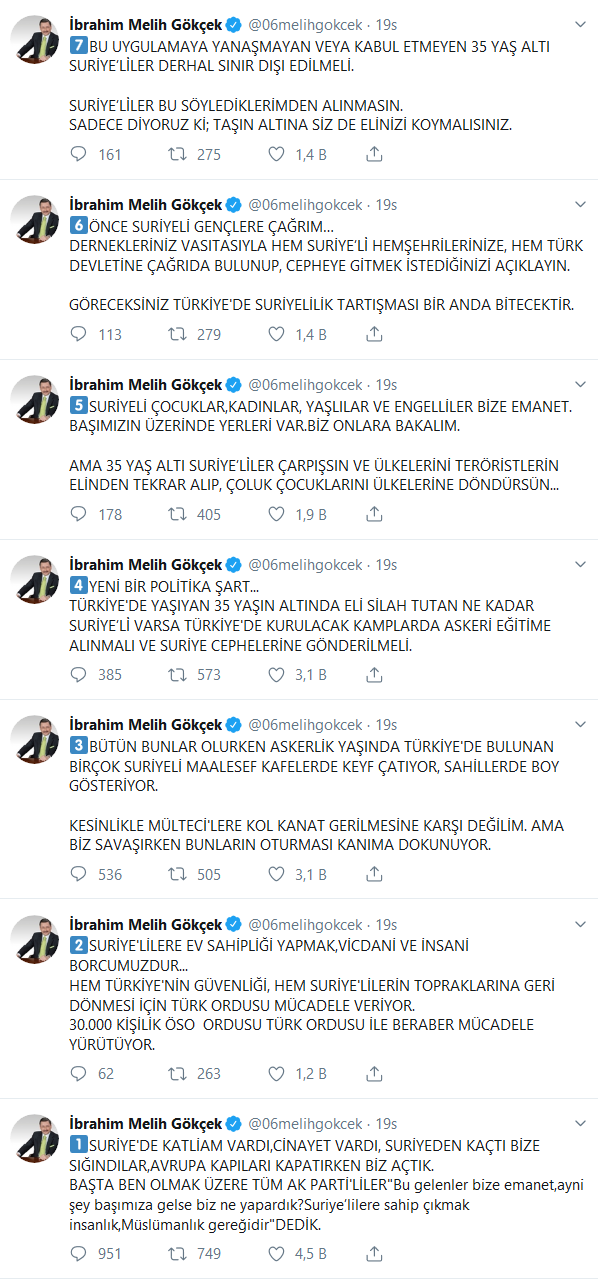Click verified badge on tweet 6 author

pyautogui.click(x=233, y=204)
